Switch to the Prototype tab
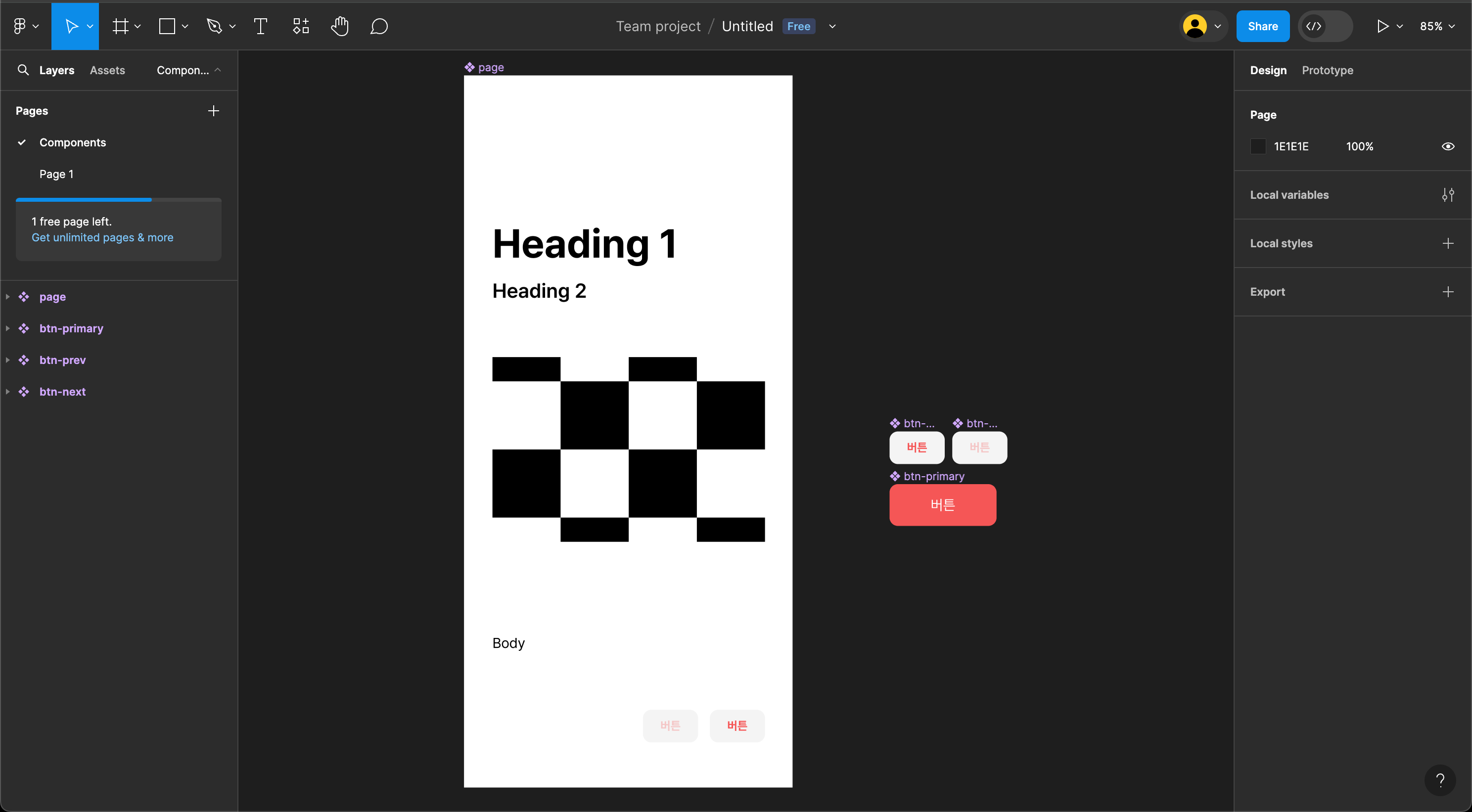Image resolution: width=1472 pixels, height=812 pixels. click(x=1327, y=70)
